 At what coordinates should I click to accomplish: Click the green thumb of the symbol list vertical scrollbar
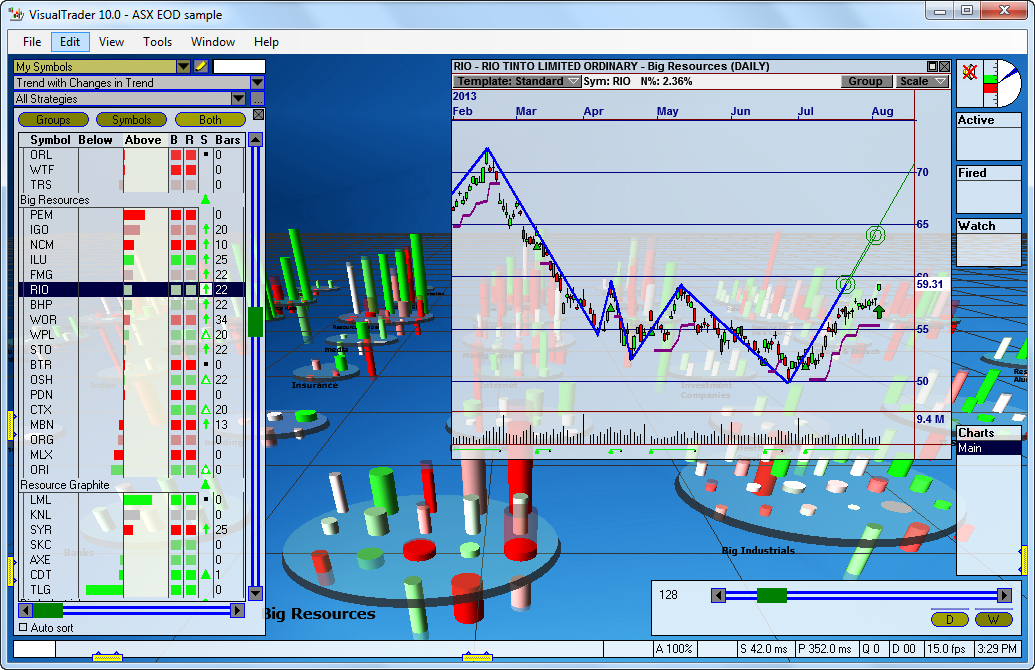coord(255,321)
